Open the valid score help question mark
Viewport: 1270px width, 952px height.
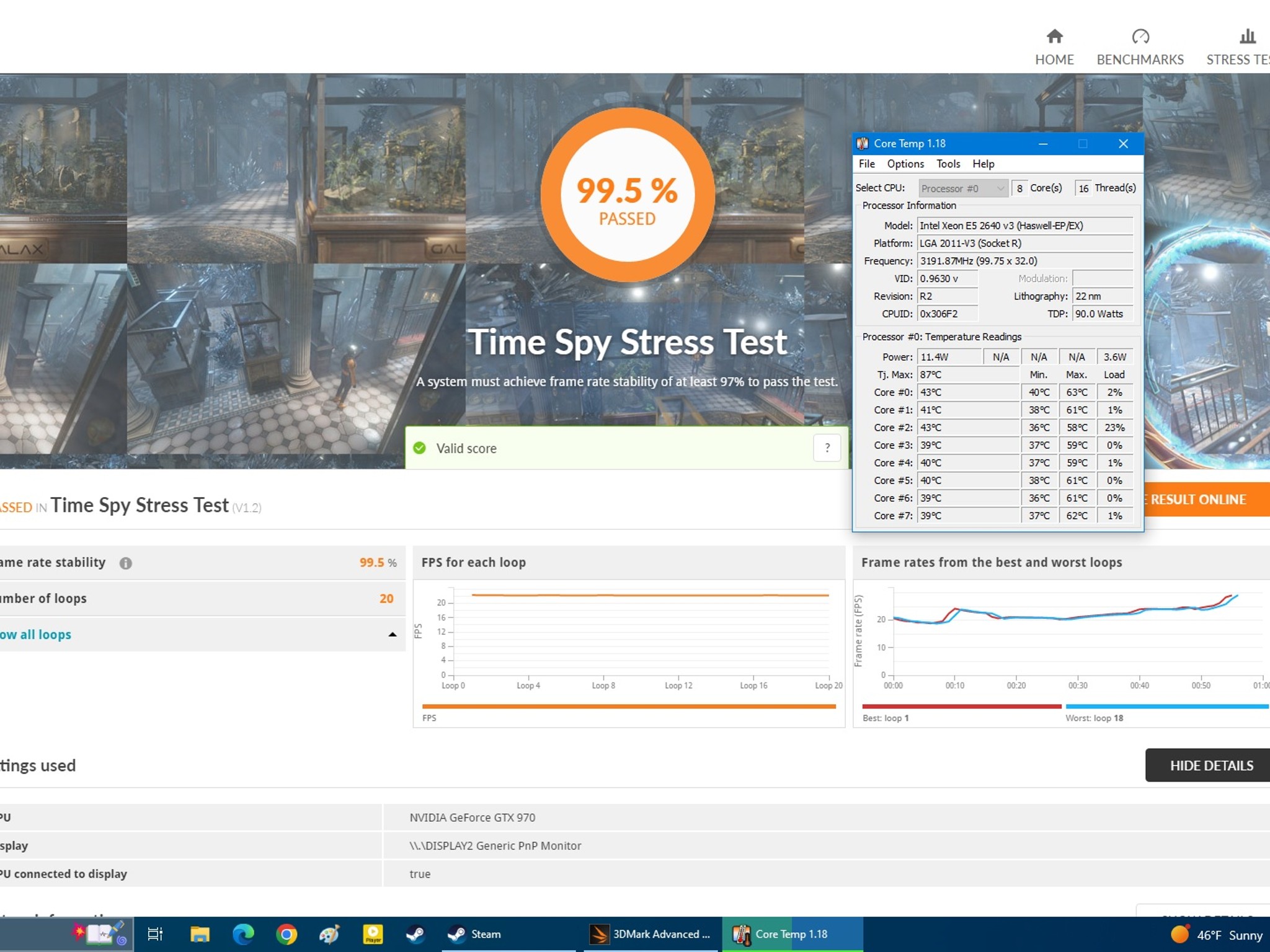point(827,447)
